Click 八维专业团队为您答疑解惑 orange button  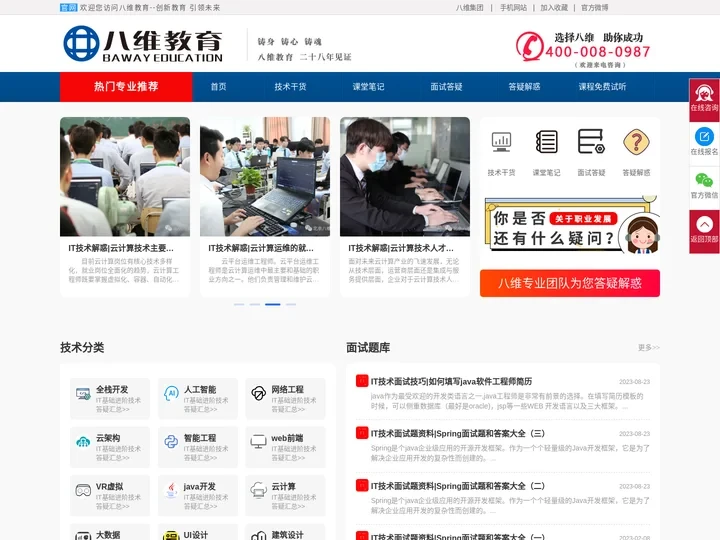[570, 283]
